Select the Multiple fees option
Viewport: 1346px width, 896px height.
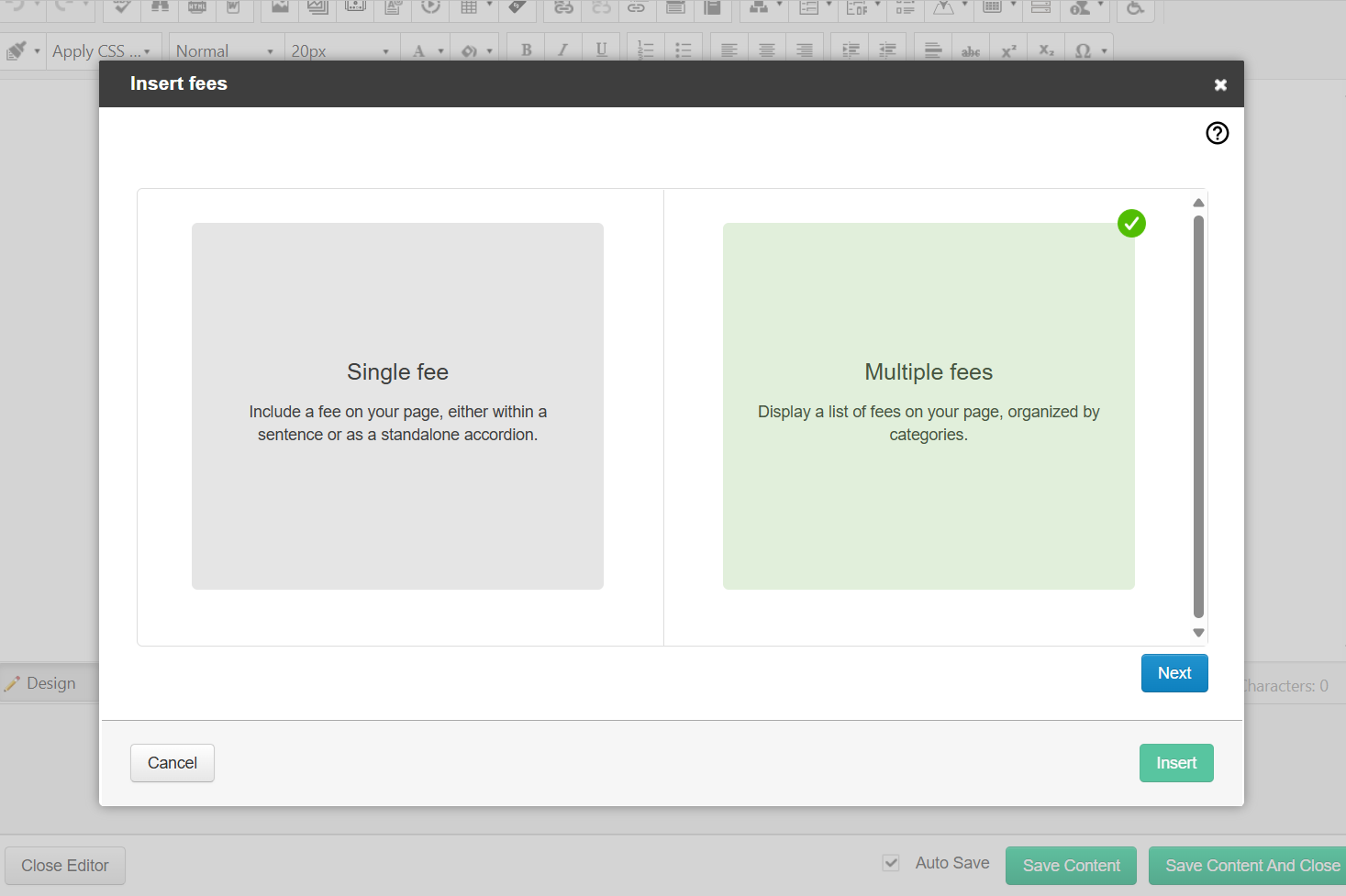pyautogui.click(x=929, y=405)
